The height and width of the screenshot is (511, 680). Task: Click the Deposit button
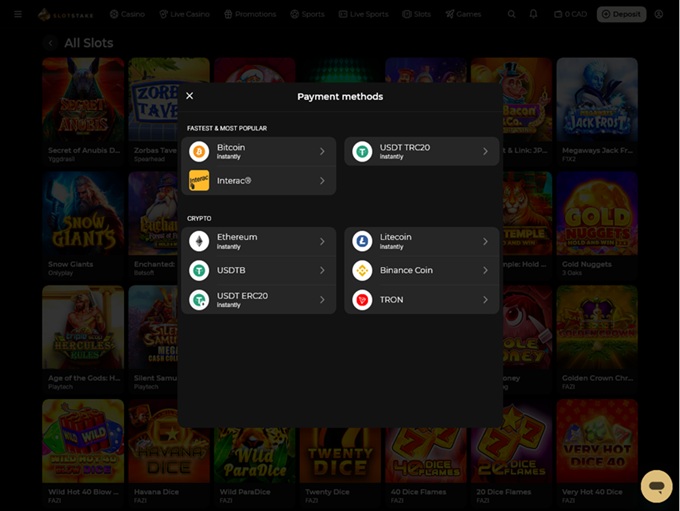click(x=621, y=14)
